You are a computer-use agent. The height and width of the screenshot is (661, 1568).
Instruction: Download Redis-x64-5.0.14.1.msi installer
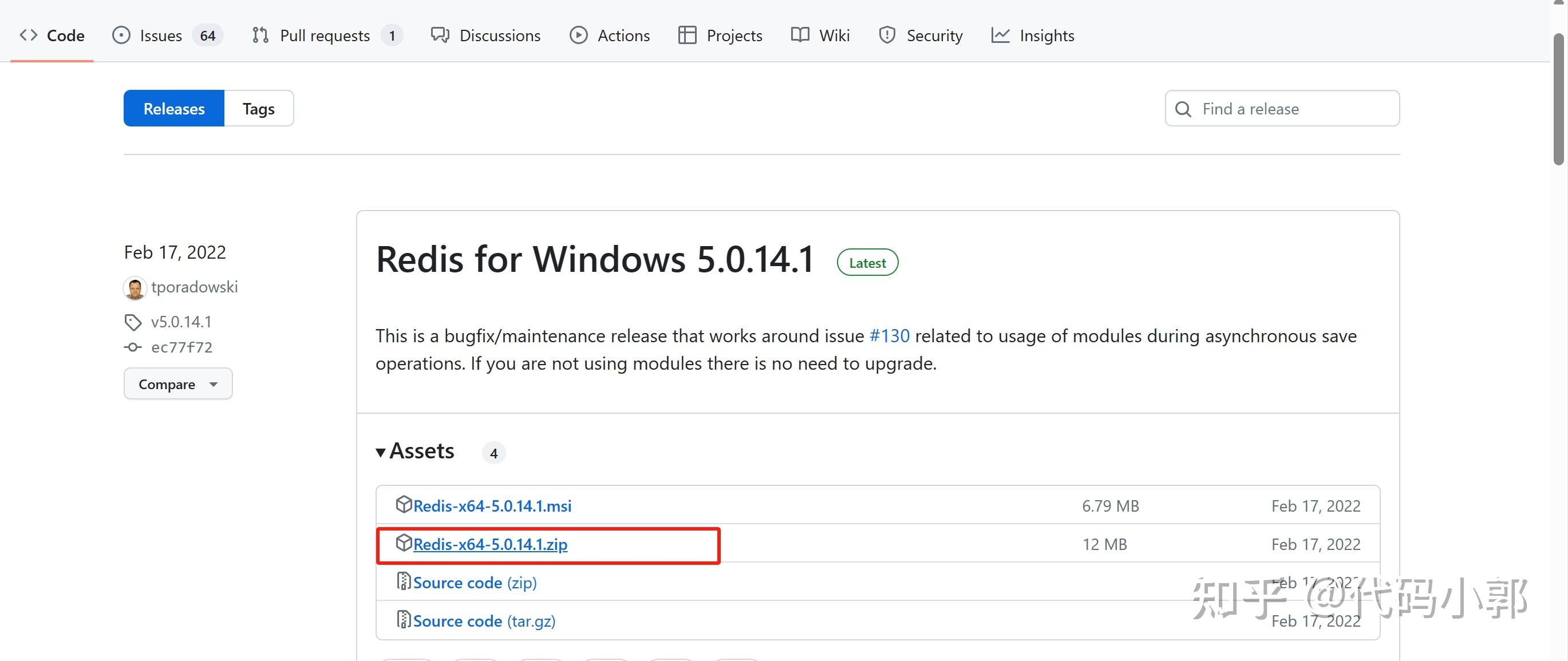[x=492, y=506]
